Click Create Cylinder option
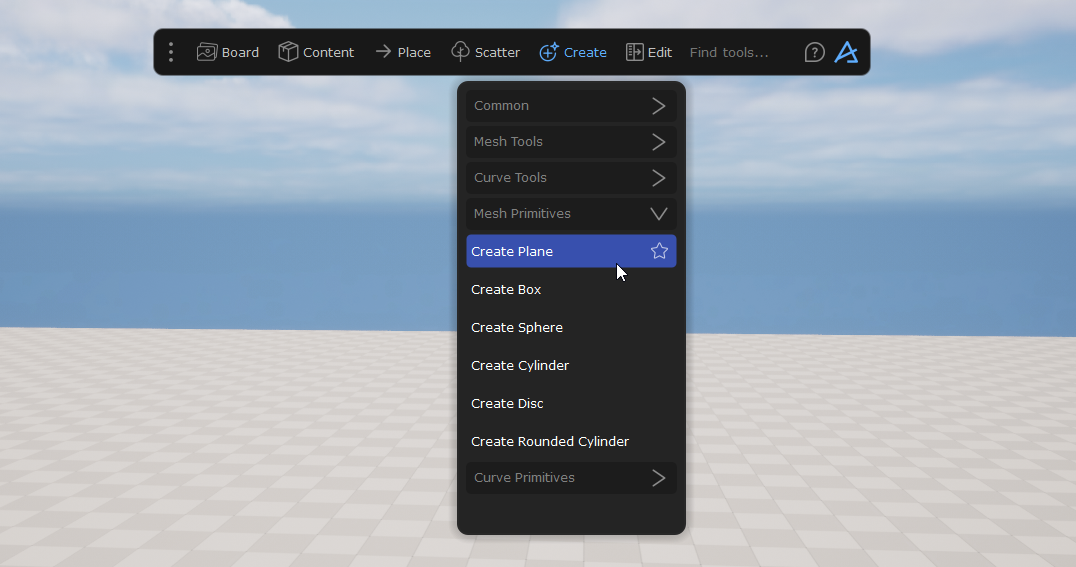The height and width of the screenshot is (567, 1076). tap(520, 366)
